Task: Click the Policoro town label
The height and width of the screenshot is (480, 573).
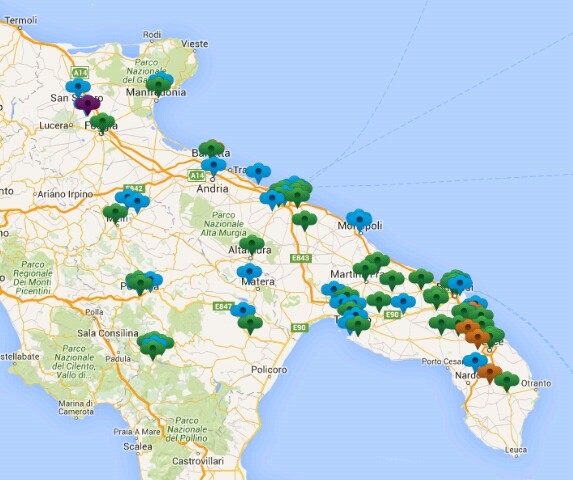Action: 269,370
